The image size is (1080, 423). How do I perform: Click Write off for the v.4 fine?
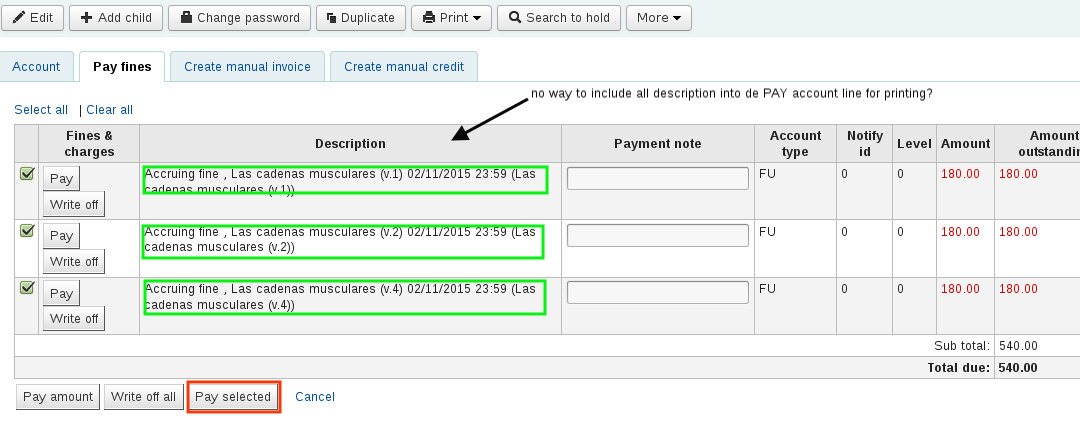(x=73, y=319)
